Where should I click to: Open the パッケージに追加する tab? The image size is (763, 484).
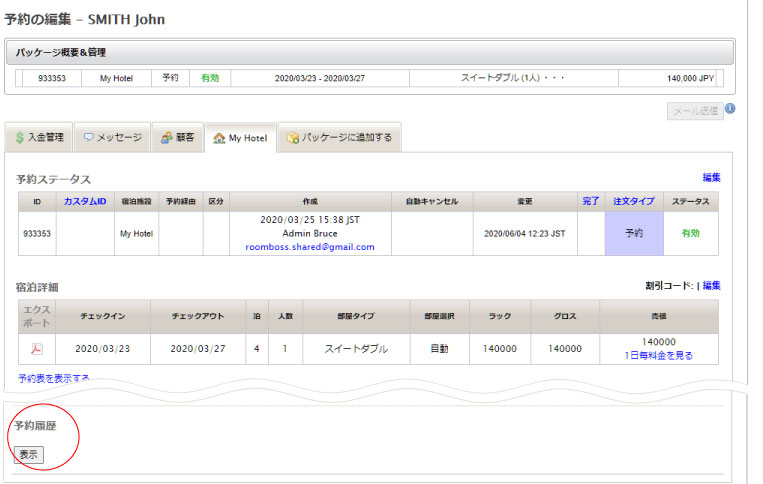pos(339,138)
